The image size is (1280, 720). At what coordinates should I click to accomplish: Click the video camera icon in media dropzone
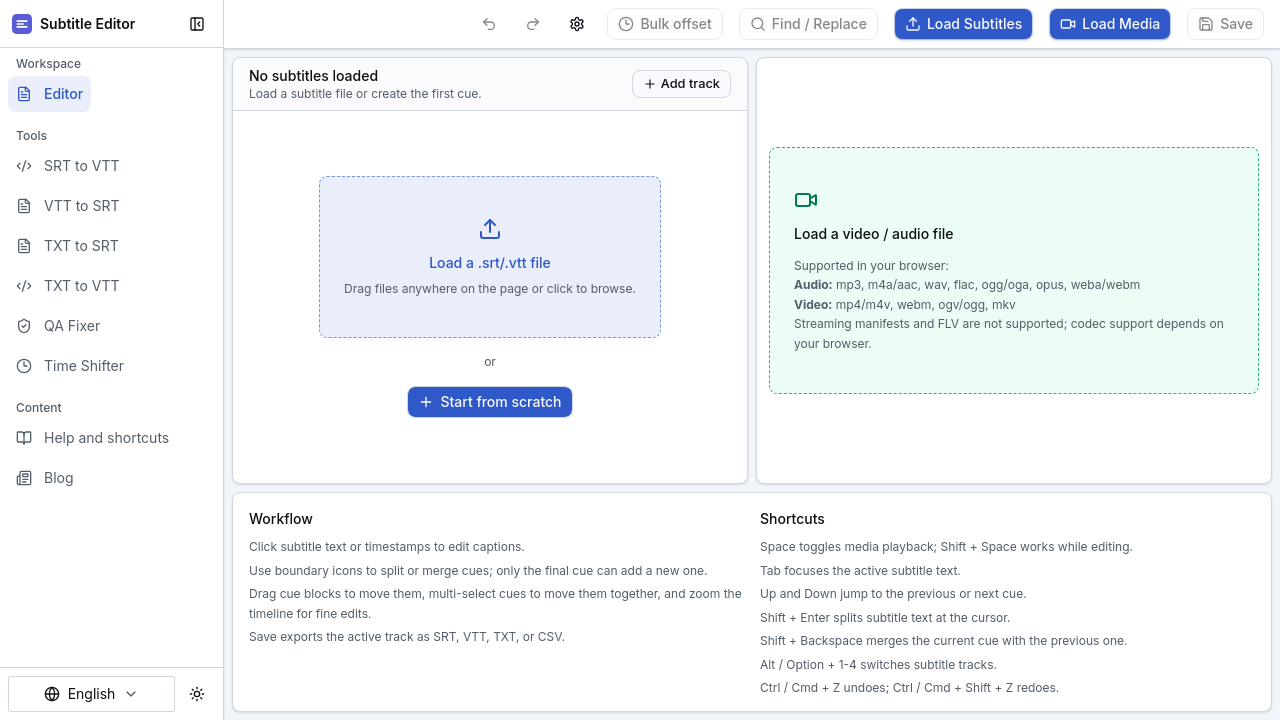click(806, 200)
